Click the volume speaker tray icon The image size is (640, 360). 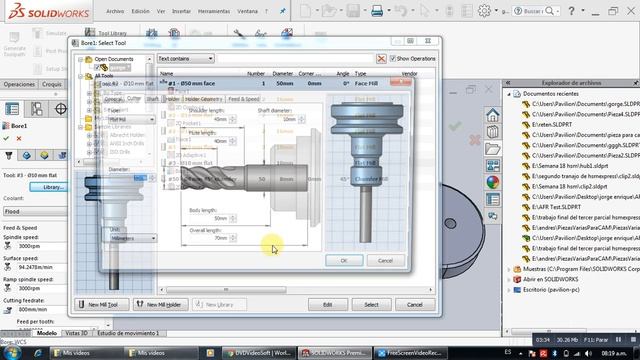pos(588,353)
